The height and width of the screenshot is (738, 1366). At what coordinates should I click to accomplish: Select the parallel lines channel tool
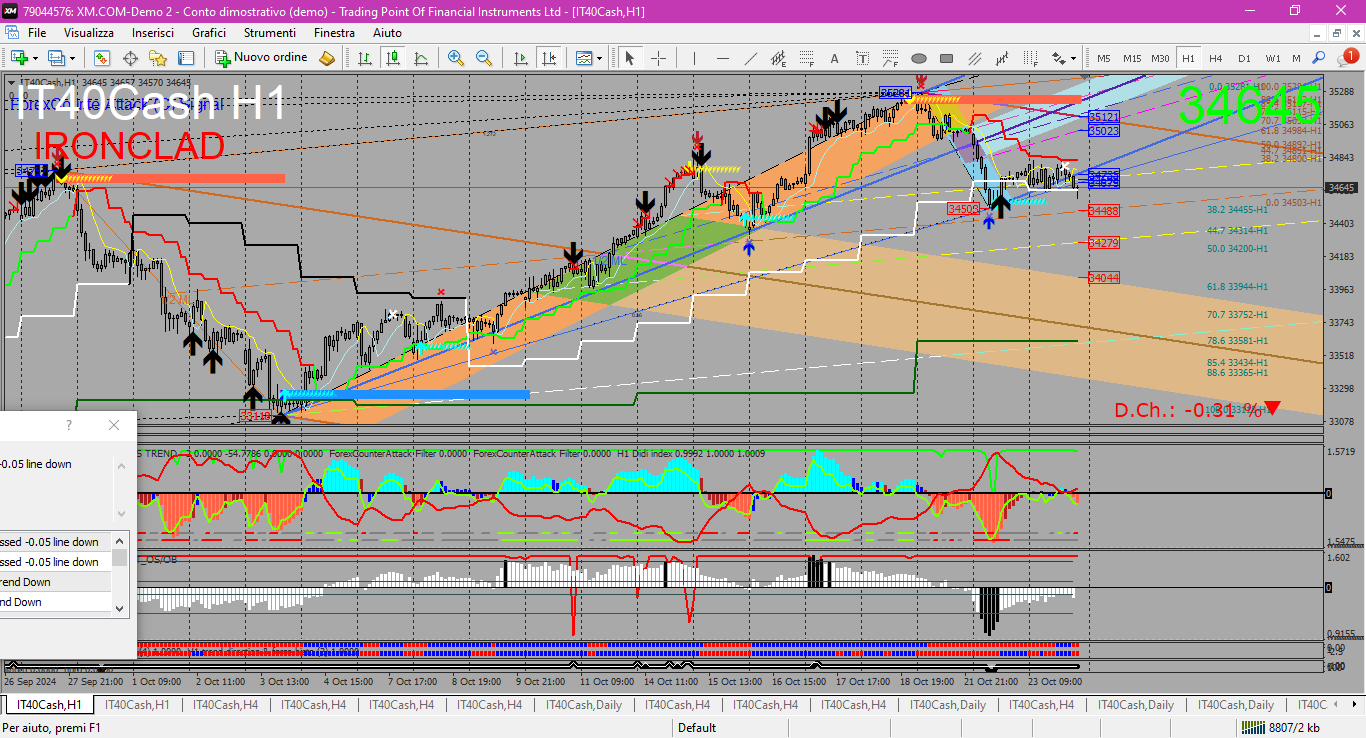coord(975,58)
